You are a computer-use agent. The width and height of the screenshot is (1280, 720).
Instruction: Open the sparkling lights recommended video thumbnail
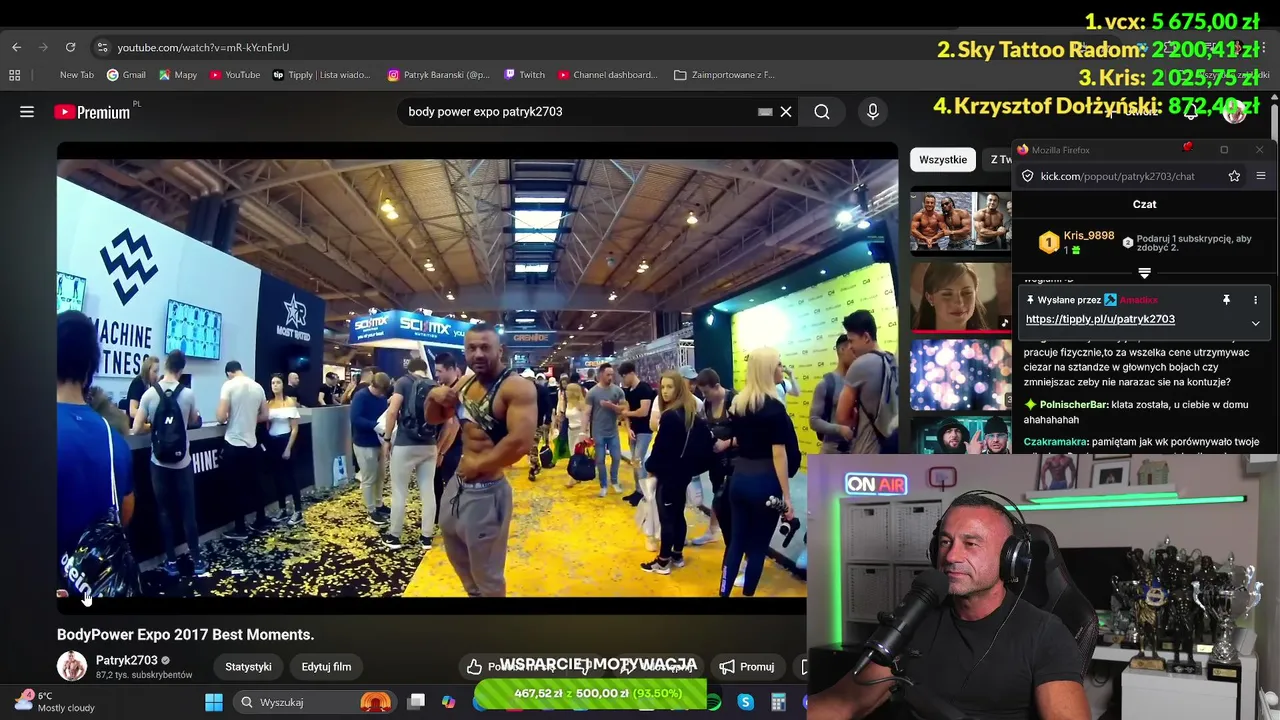(x=960, y=373)
